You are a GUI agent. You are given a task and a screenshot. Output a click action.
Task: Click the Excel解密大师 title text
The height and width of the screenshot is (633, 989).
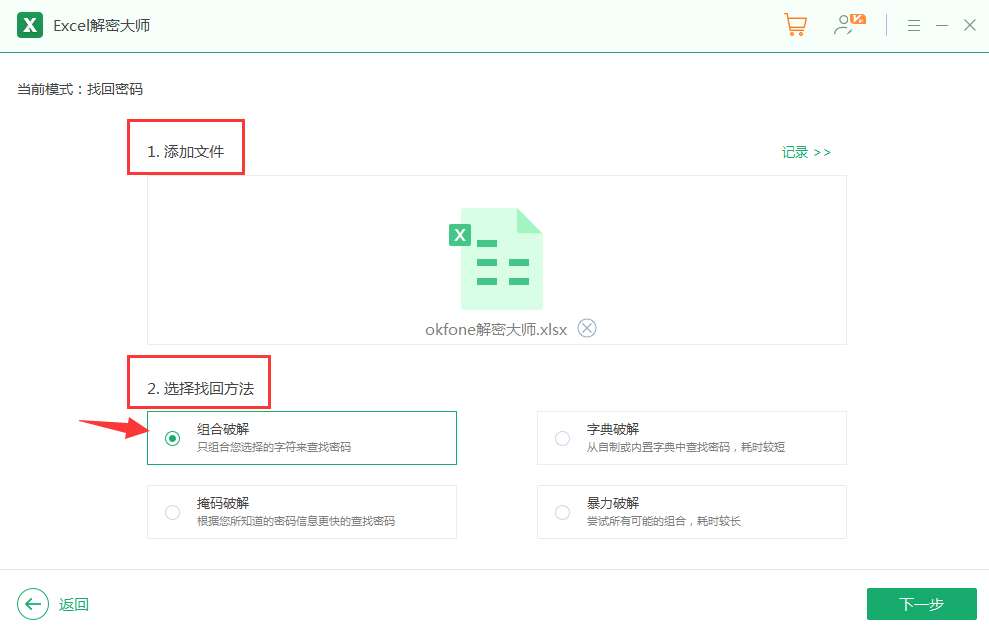point(102,26)
